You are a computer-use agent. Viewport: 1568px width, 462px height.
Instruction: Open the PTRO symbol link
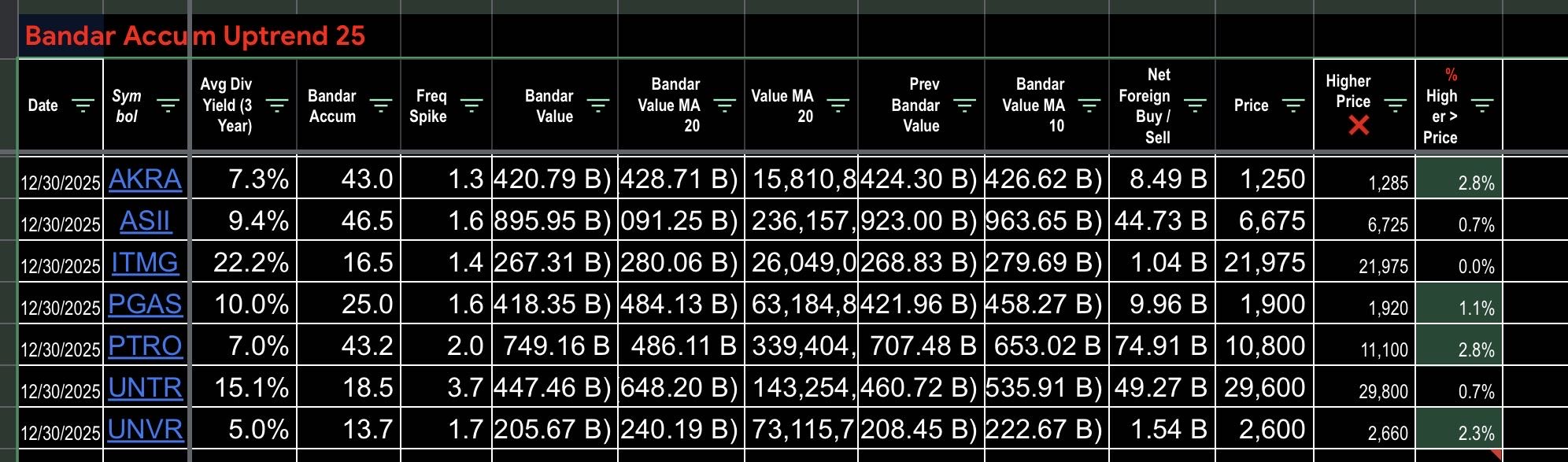pyautogui.click(x=145, y=346)
